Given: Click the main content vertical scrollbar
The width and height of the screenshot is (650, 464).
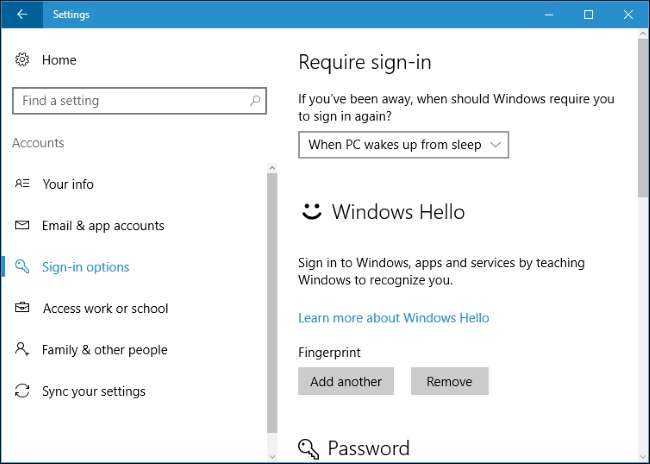Looking at the screenshot, I should click(643, 120).
